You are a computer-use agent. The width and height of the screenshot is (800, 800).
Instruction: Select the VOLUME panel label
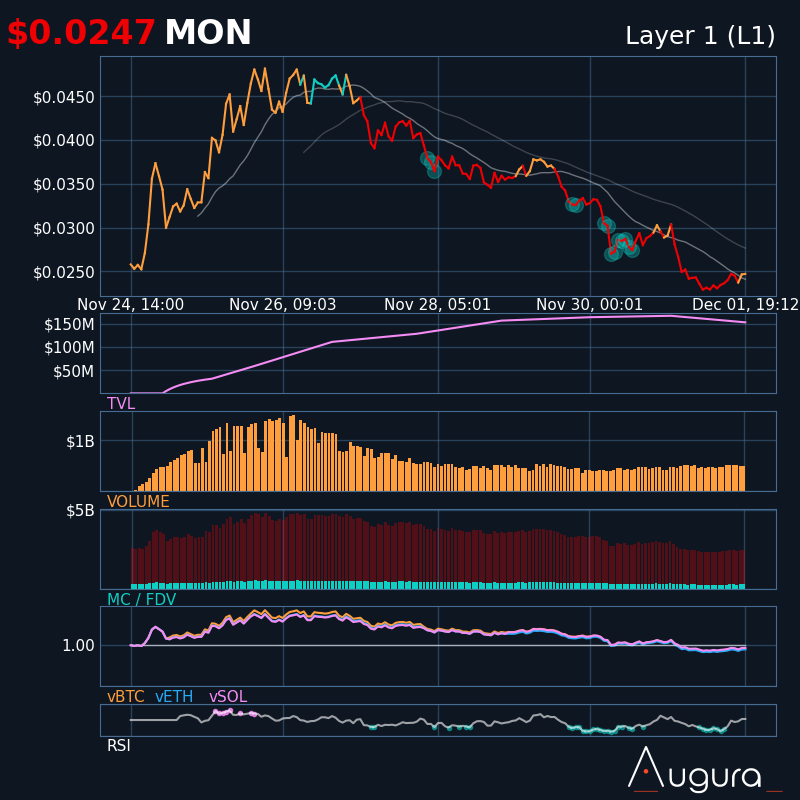coord(138,502)
